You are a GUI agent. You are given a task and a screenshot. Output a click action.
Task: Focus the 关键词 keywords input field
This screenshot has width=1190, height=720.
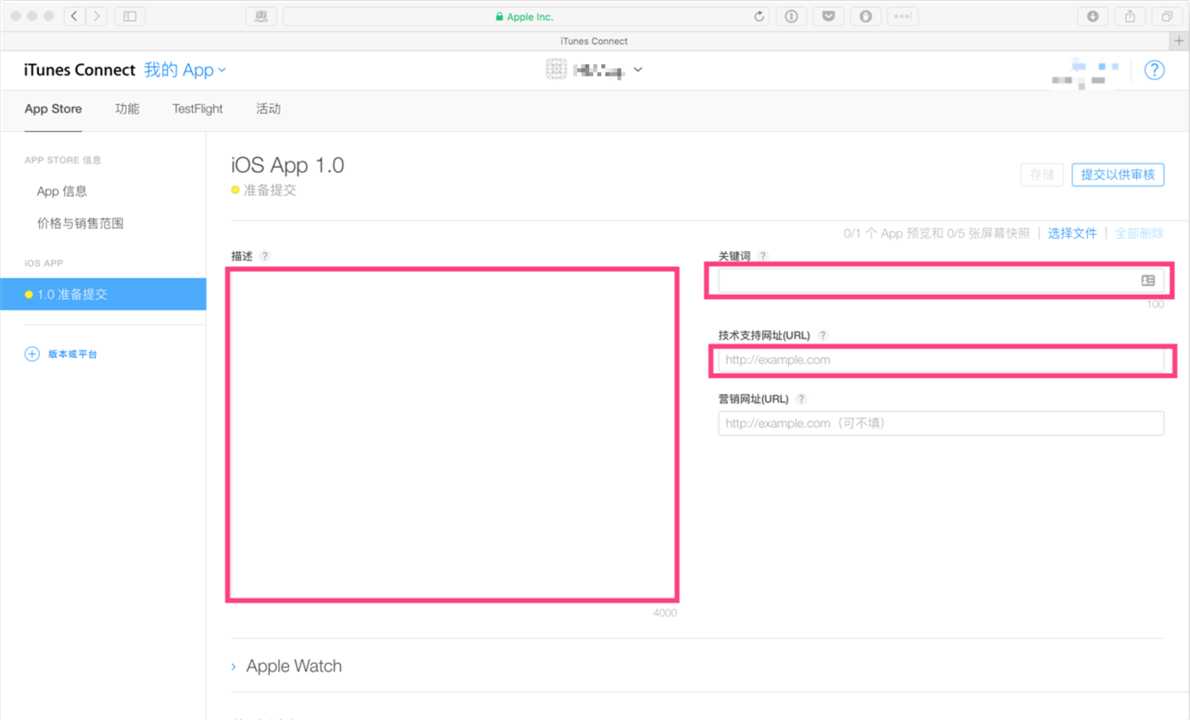click(940, 281)
